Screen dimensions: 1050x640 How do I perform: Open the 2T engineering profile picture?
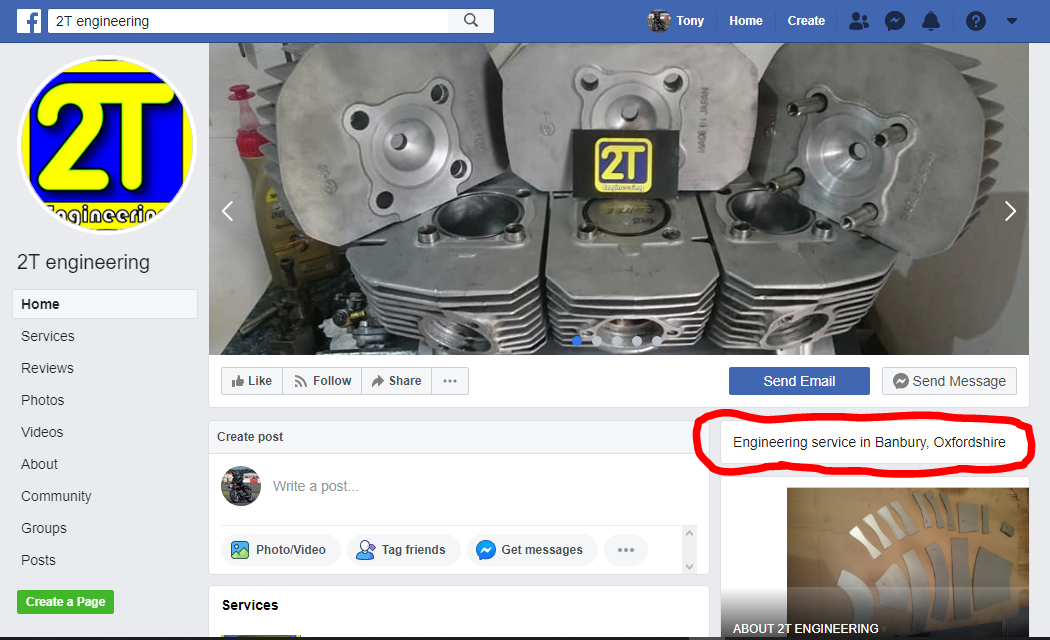coord(107,145)
